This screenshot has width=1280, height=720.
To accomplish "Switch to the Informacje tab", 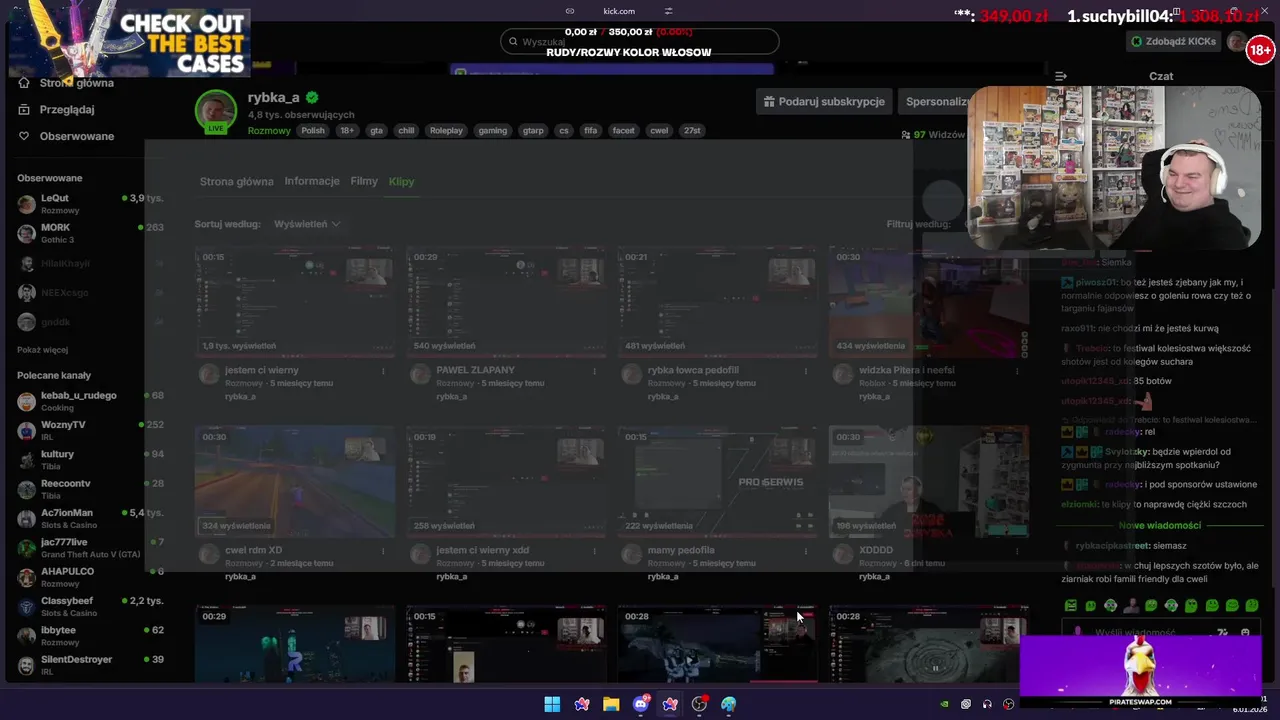I will pos(312,182).
